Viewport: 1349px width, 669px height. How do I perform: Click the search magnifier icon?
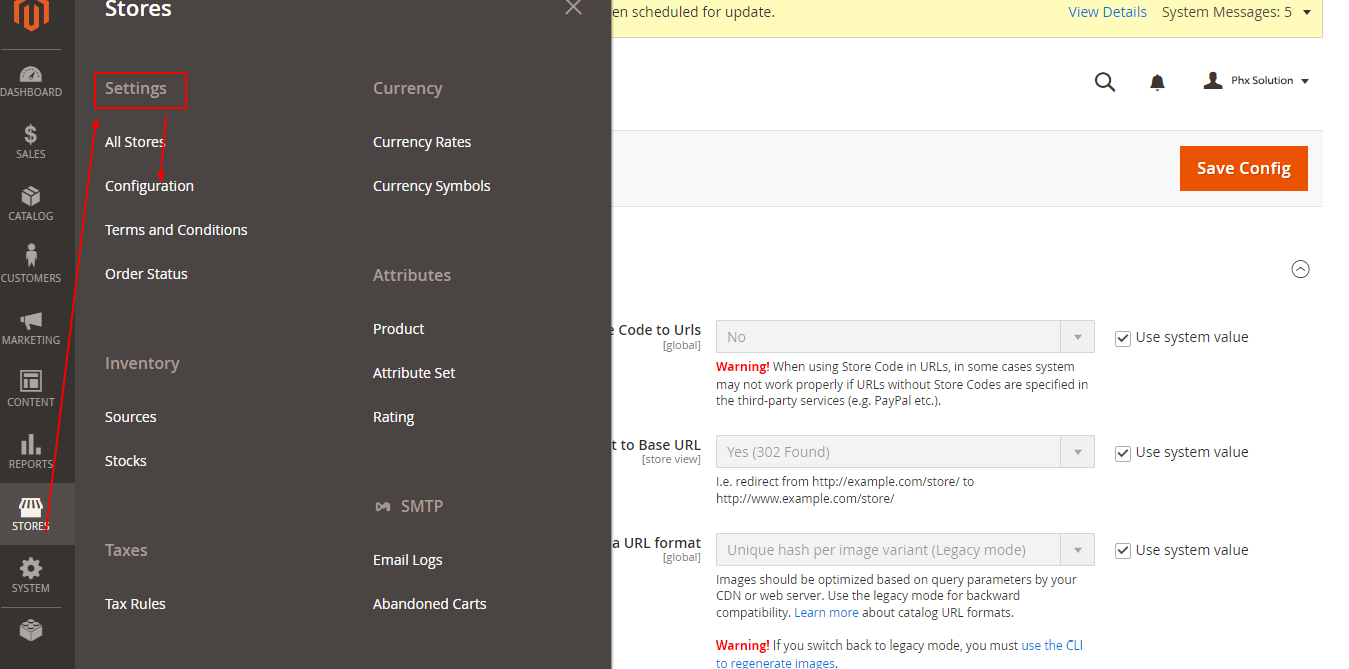click(x=1105, y=82)
